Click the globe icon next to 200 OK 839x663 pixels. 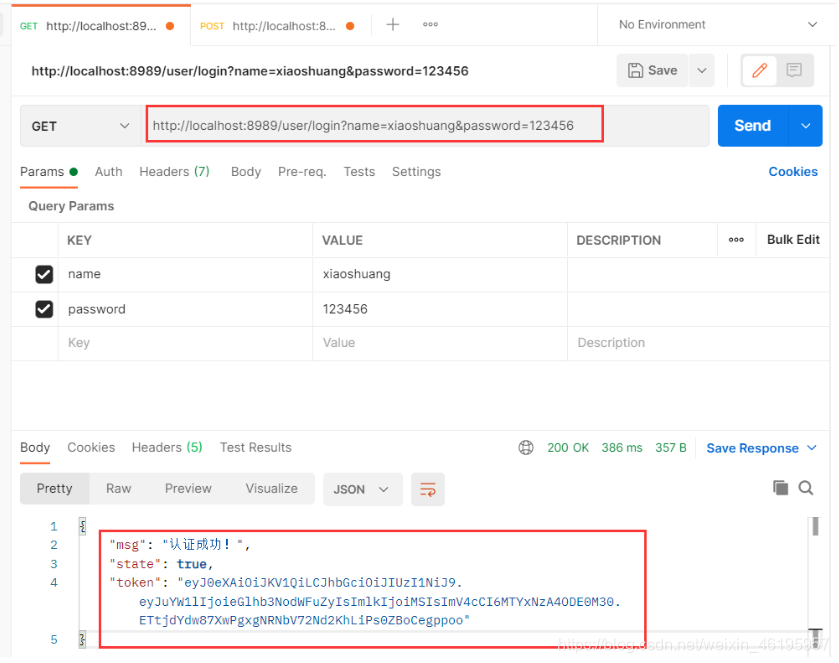click(x=527, y=447)
